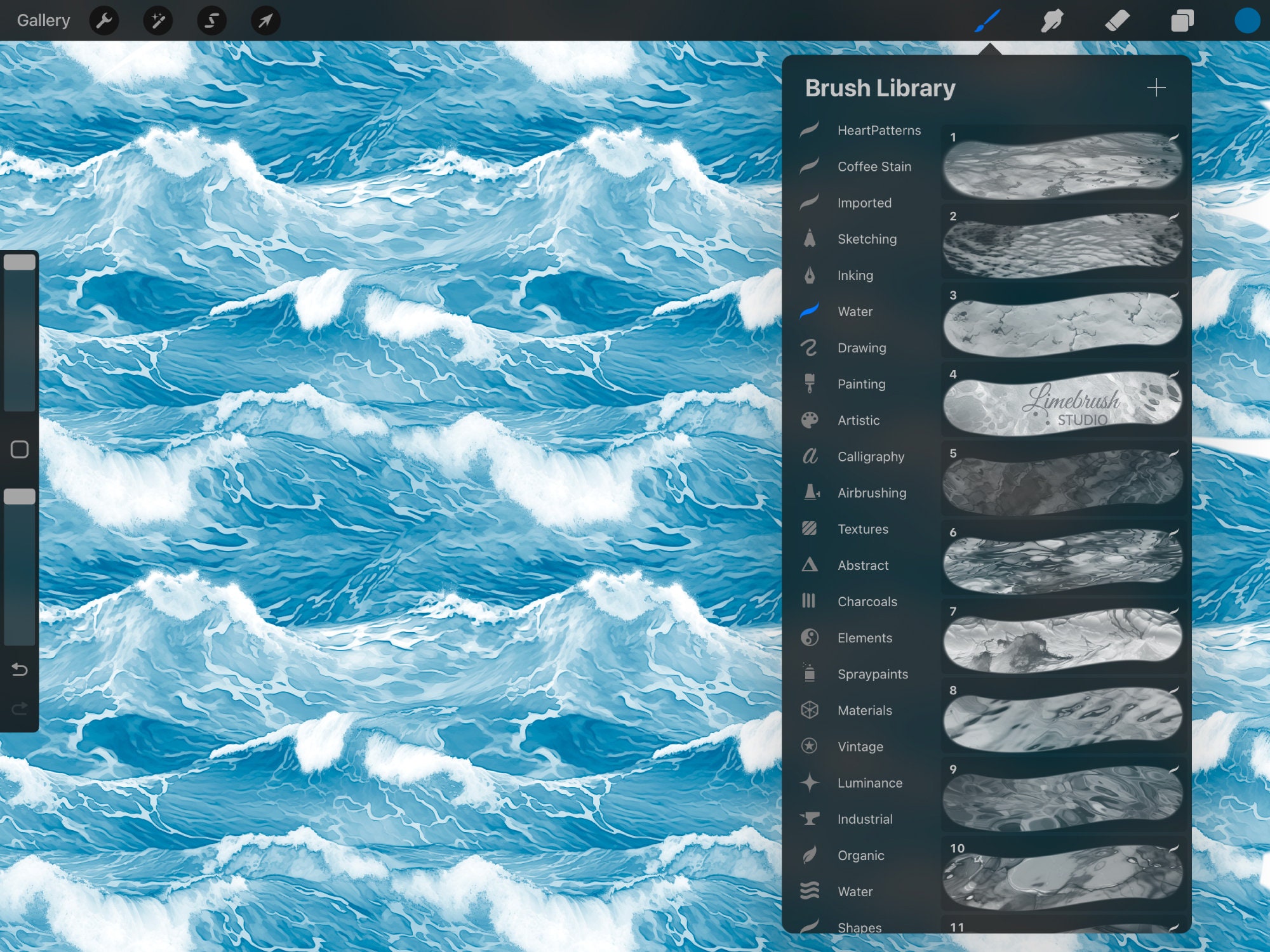Open the Airbrushing brush set
Image resolution: width=1270 pixels, height=952 pixels.
(872, 493)
